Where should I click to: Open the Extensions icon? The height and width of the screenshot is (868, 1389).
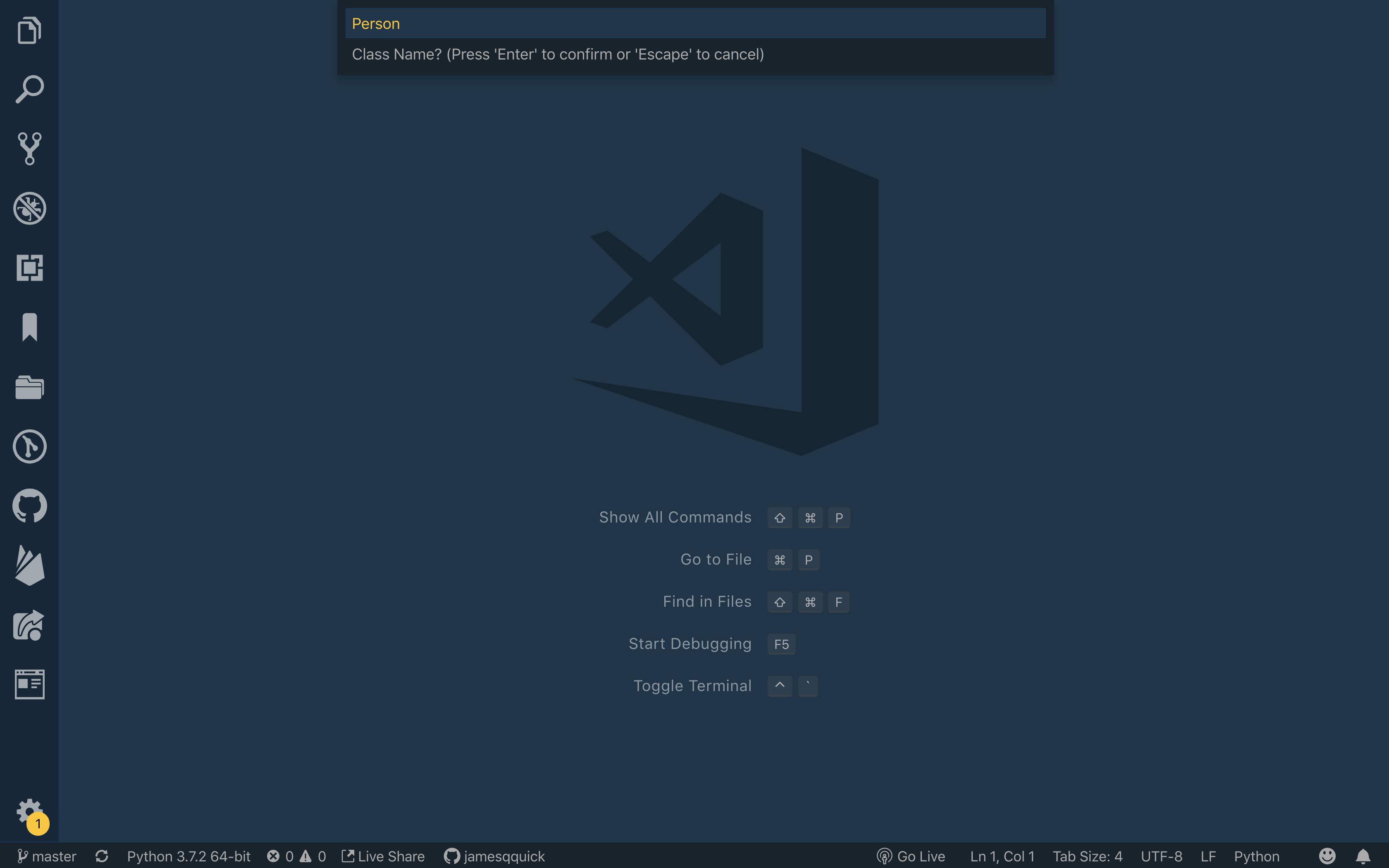coord(29,267)
